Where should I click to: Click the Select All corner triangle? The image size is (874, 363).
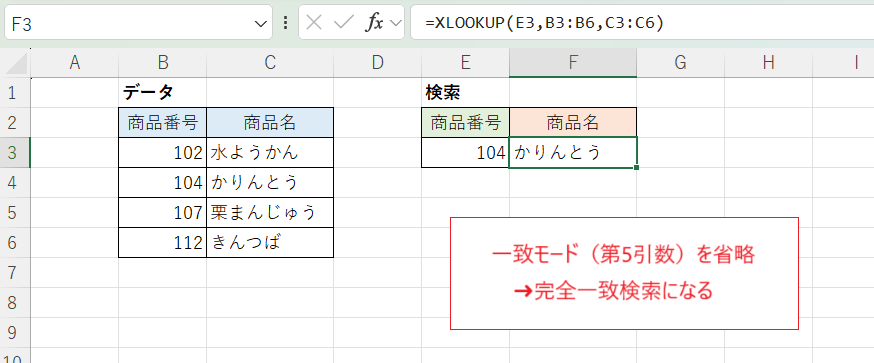click(16, 64)
